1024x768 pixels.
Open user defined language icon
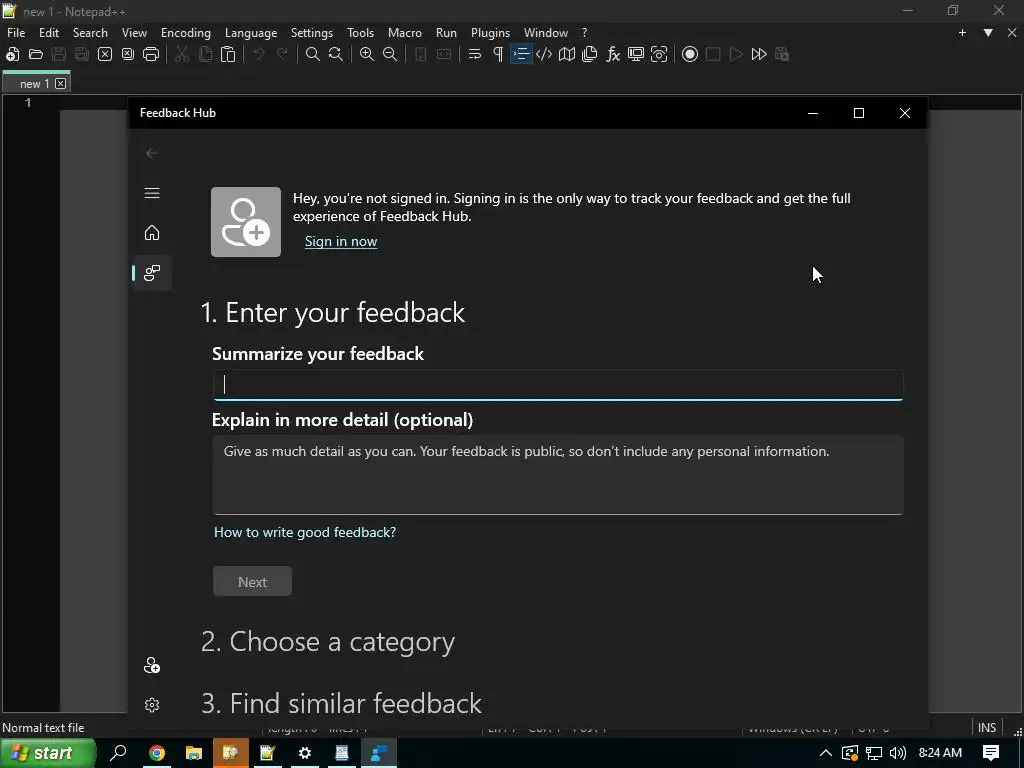544,54
